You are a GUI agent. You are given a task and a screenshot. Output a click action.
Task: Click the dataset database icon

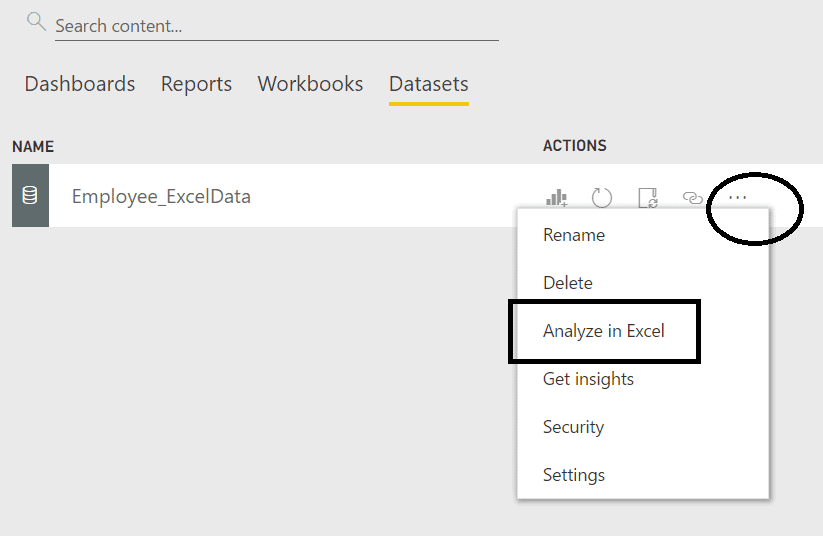pyautogui.click(x=30, y=195)
